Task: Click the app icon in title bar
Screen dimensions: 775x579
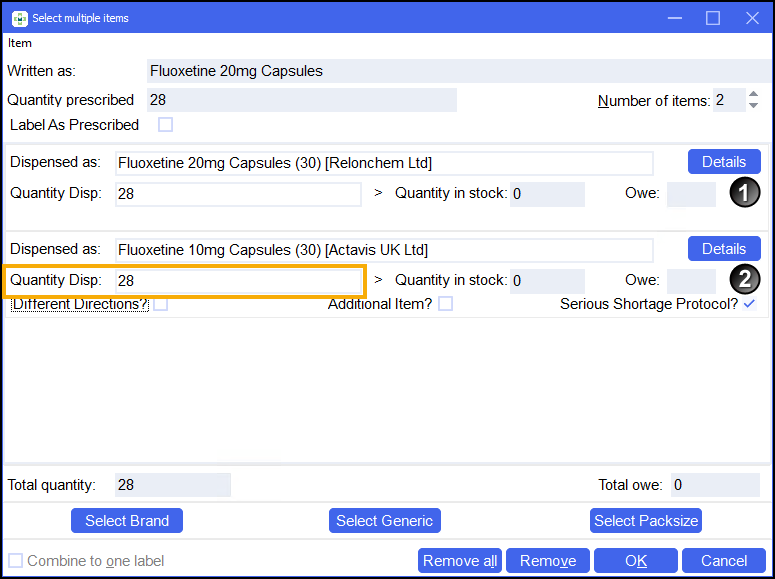Action: 19,18
